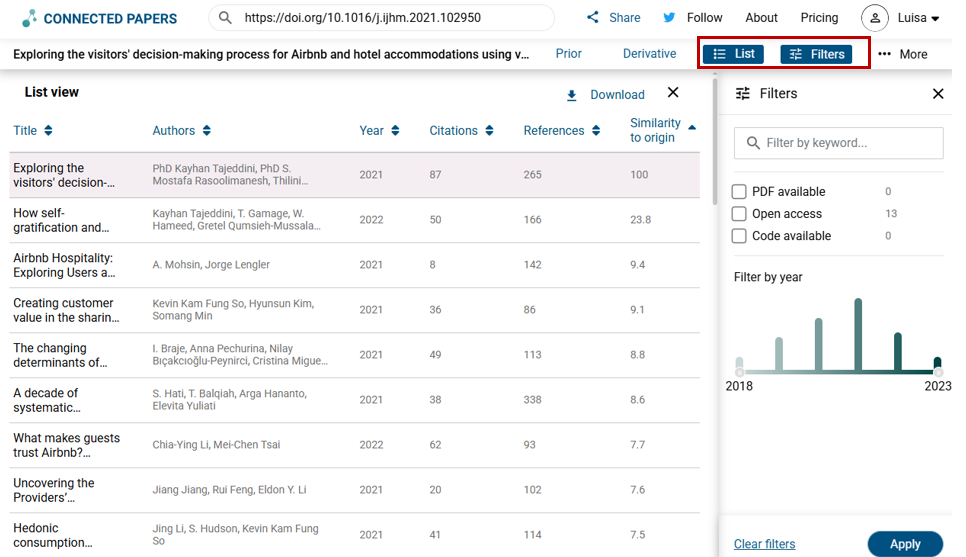Click the Clear filters link
The image size is (966, 557).
coord(764,544)
